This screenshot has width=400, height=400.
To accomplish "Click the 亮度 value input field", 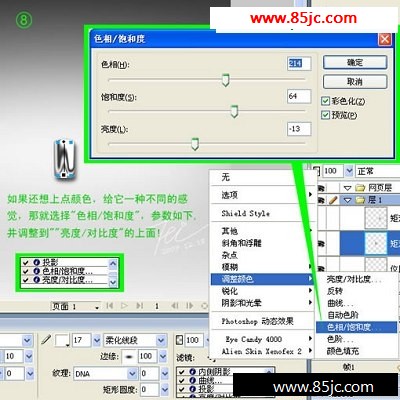I will [x=299, y=129].
